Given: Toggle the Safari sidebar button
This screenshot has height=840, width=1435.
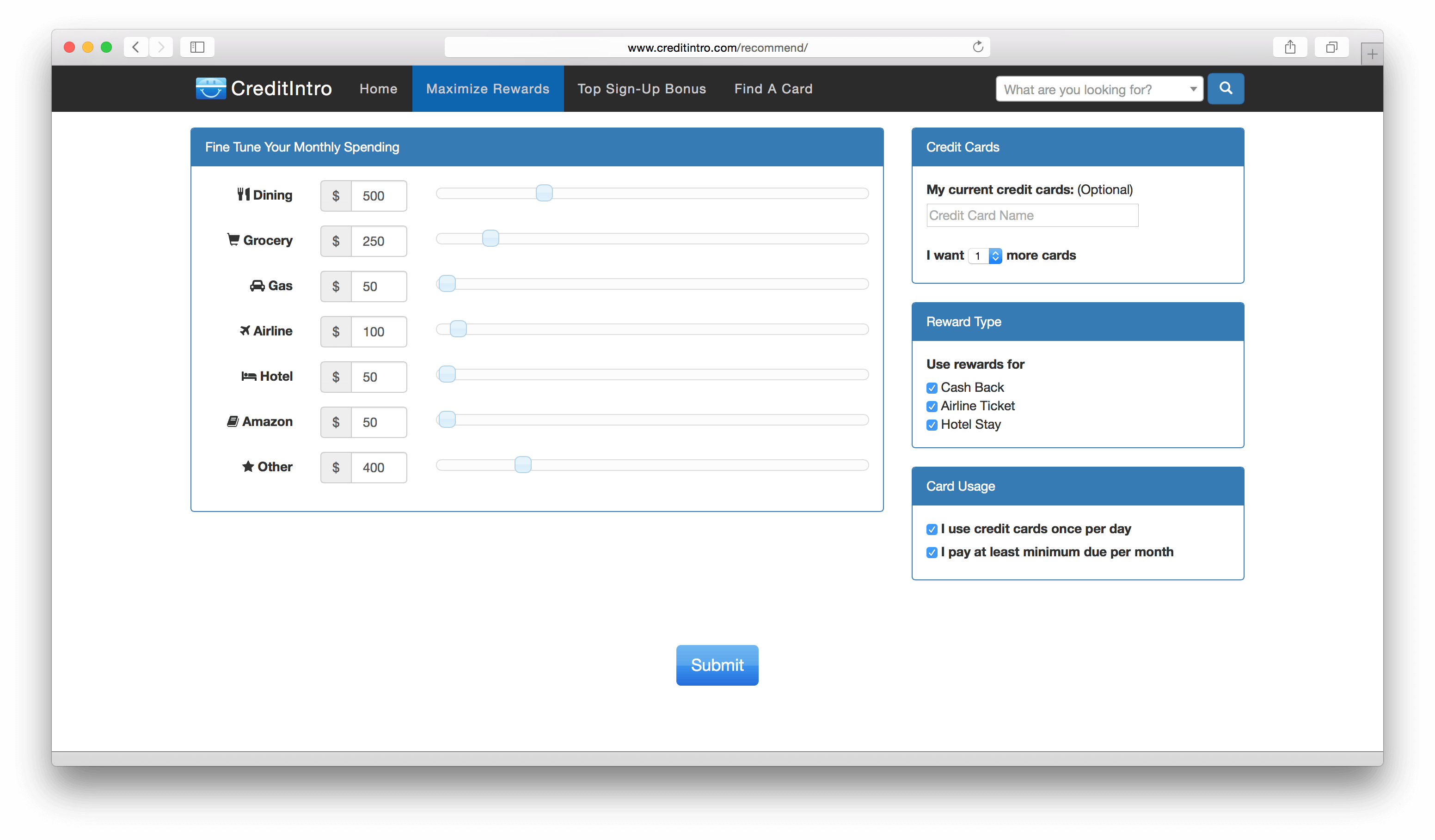Looking at the screenshot, I should [x=197, y=47].
